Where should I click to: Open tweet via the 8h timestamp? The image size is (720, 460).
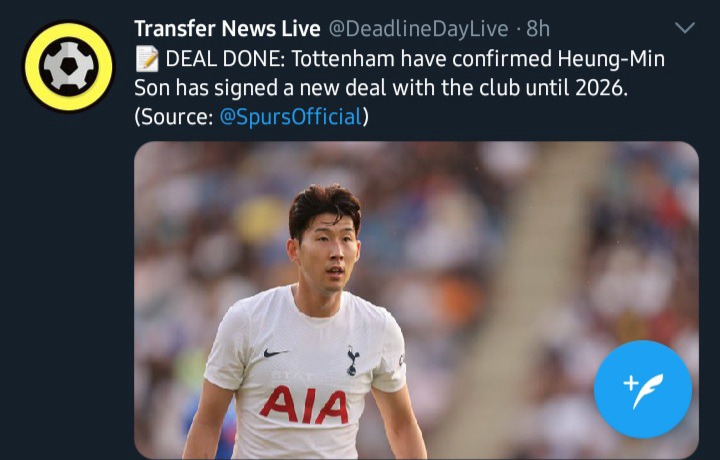[538, 28]
